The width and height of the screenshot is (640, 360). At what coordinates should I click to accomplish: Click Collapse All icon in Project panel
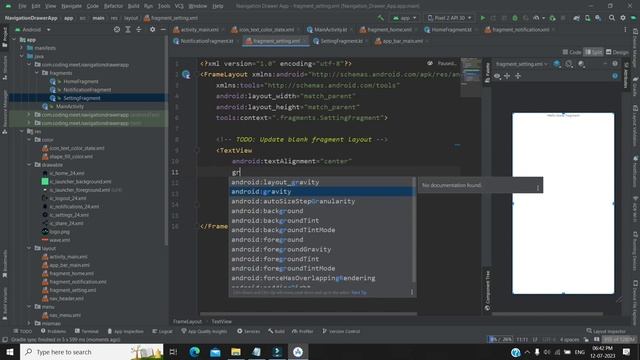tap(139, 29)
